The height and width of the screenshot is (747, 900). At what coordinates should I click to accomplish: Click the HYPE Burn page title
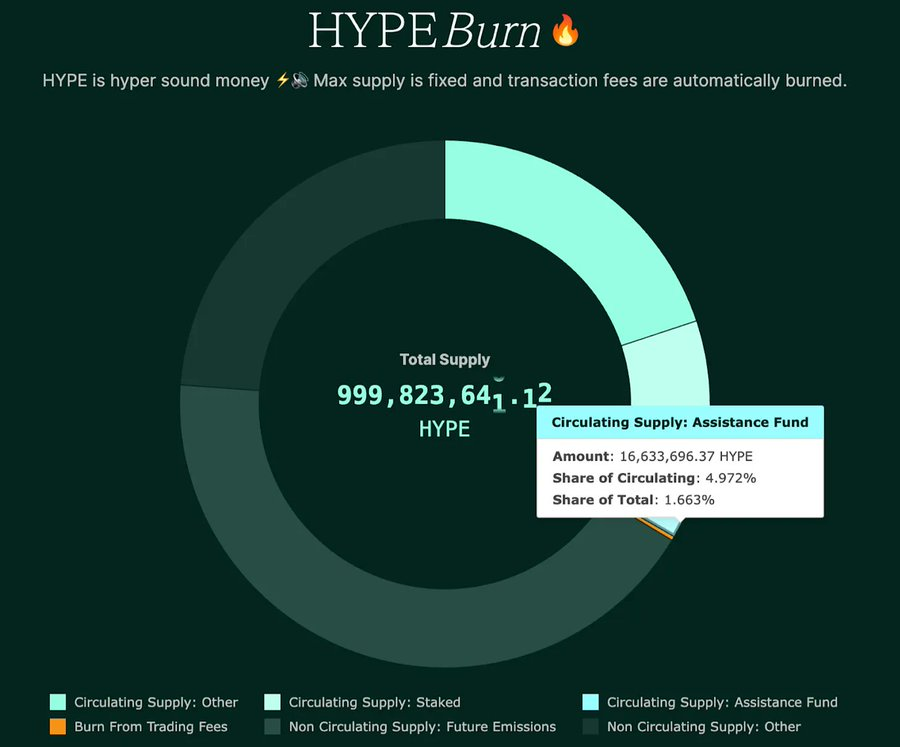point(427,31)
